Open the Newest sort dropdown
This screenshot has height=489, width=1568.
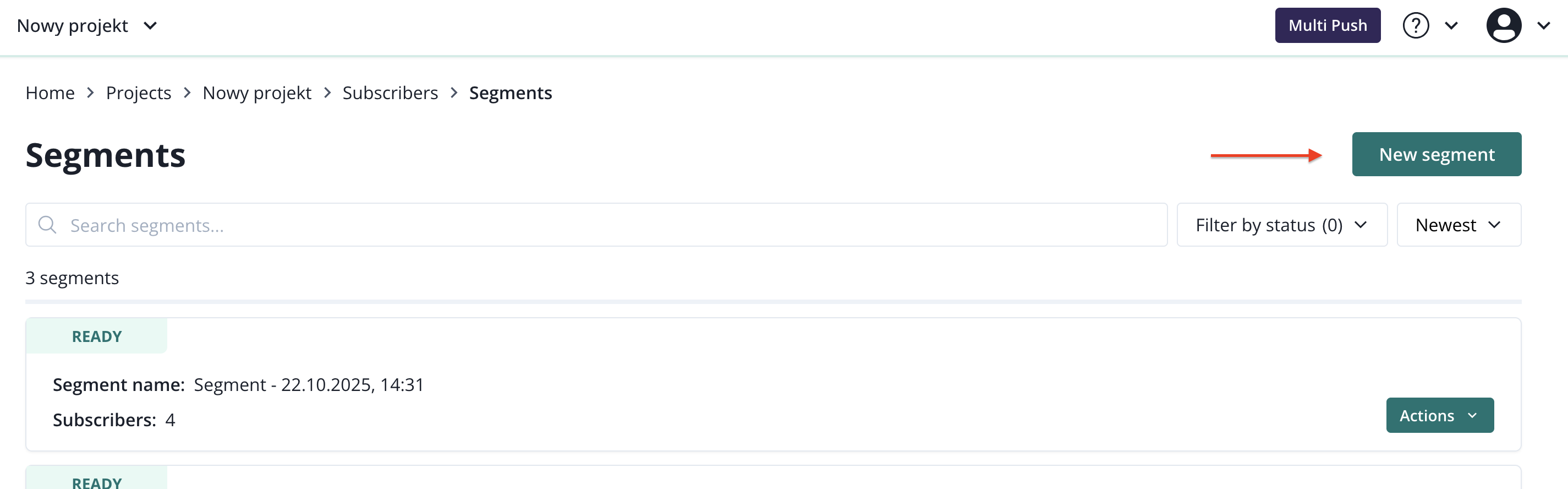coord(1458,225)
